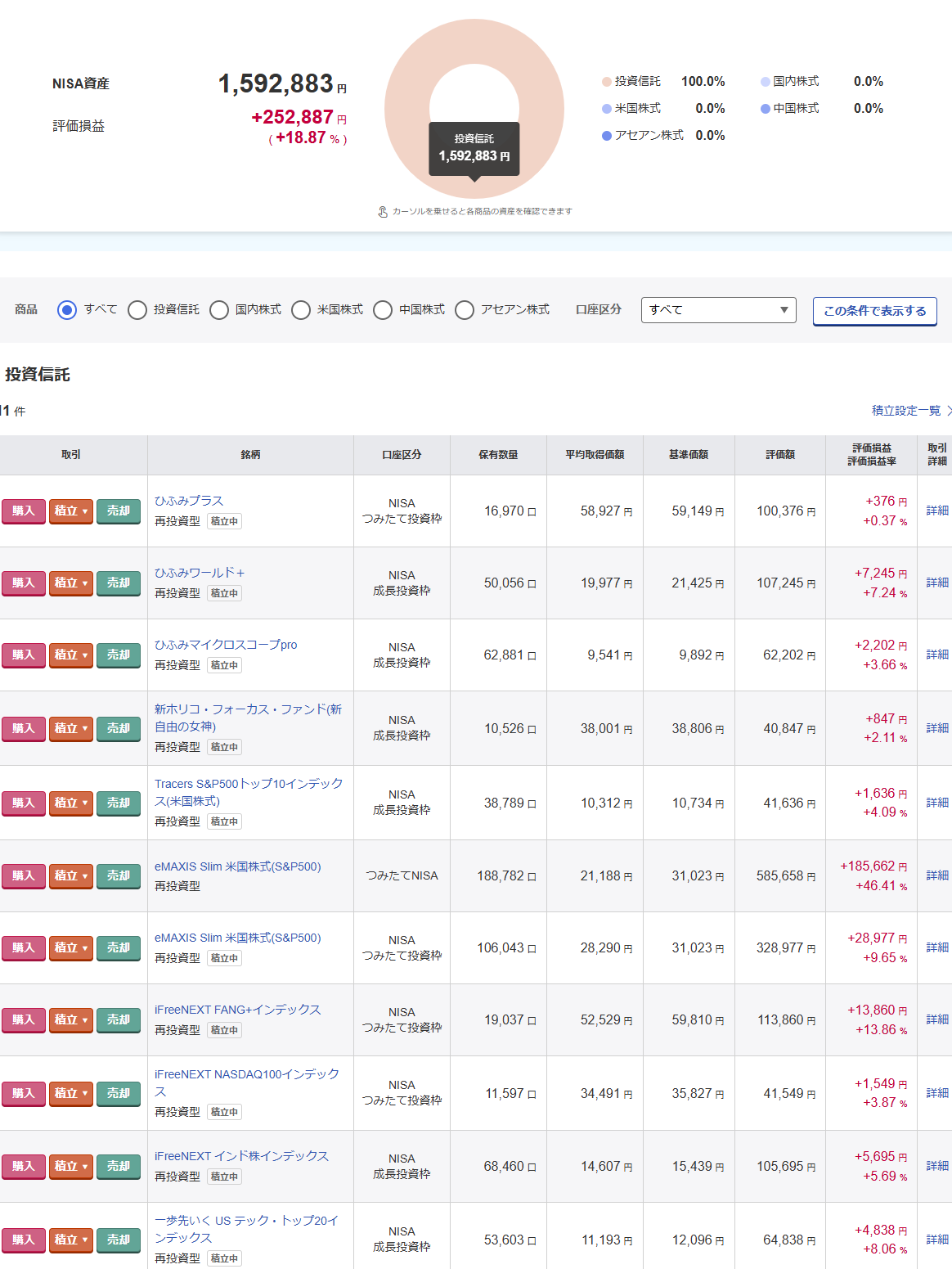Open ひふみマイクロスコープpro fund link

[226, 645]
